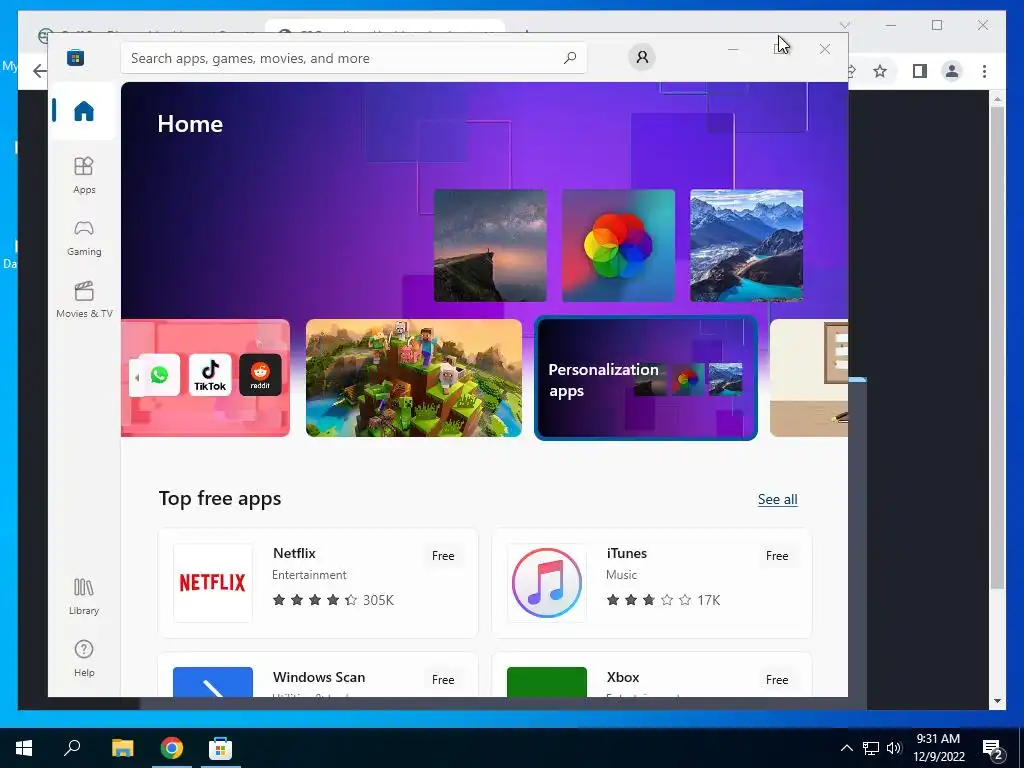The height and width of the screenshot is (768, 1024).
Task: Click the green Xbox app icon
Action: click(547, 682)
